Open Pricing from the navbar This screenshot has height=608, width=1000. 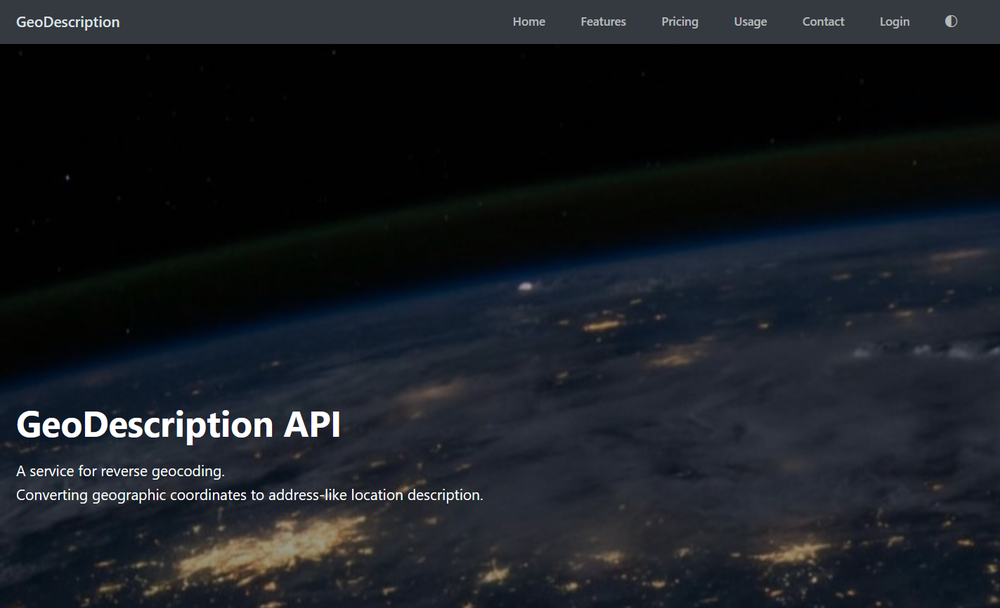pyautogui.click(x=680, y=21)
